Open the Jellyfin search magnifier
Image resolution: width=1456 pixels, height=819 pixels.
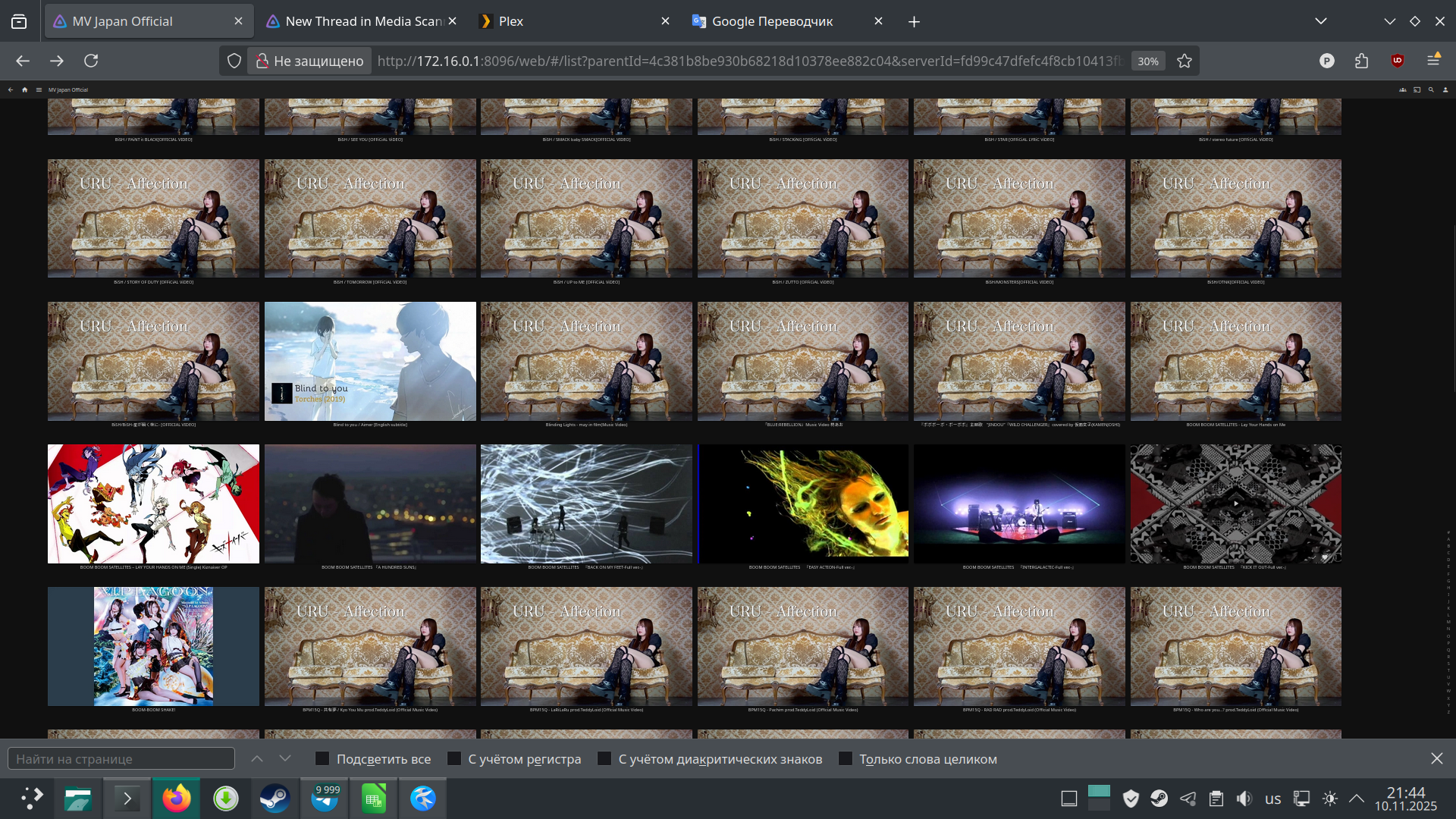(x=1431, y=89)
